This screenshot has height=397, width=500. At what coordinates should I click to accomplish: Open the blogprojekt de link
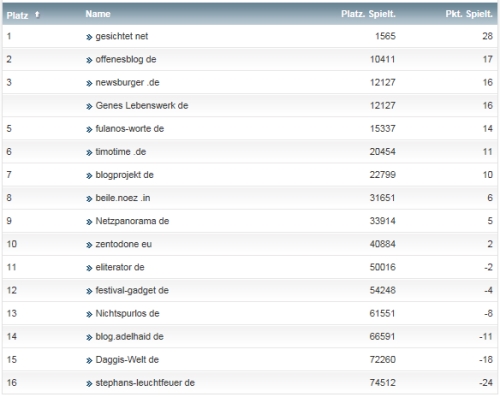(x=124, y=175)
